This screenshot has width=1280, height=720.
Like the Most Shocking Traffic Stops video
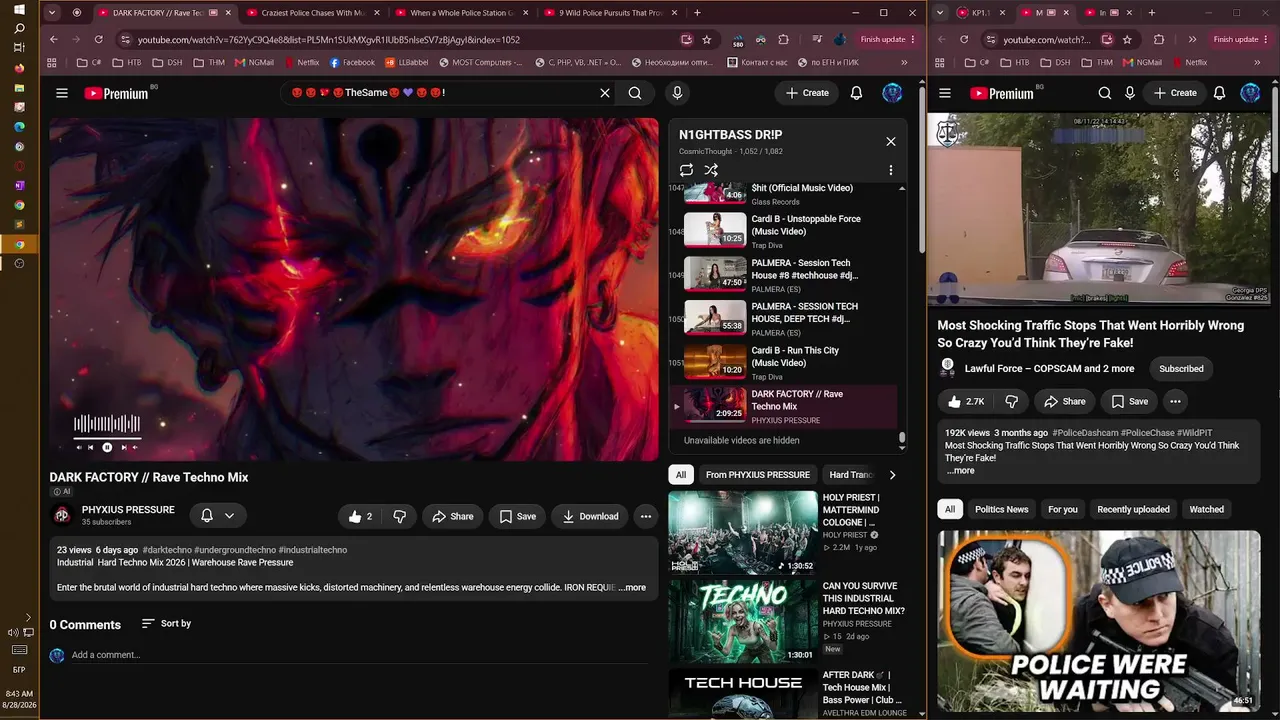965,401
